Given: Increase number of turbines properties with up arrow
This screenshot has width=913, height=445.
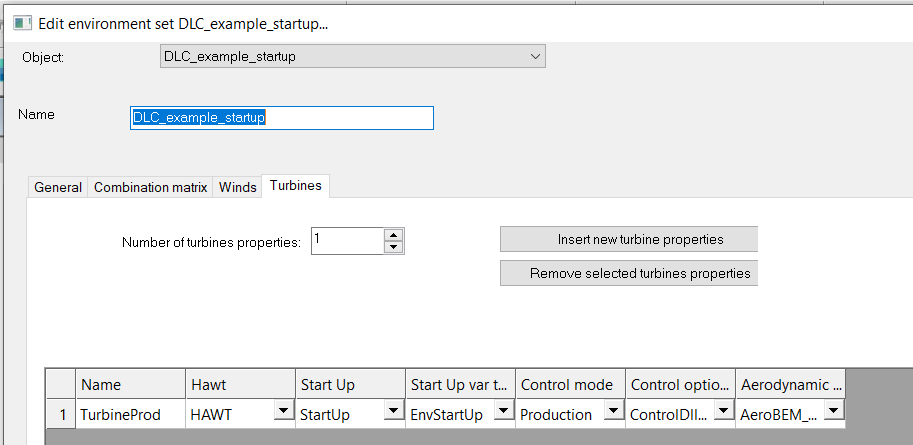Looking at the screenshot, I should tap(393, 235).
